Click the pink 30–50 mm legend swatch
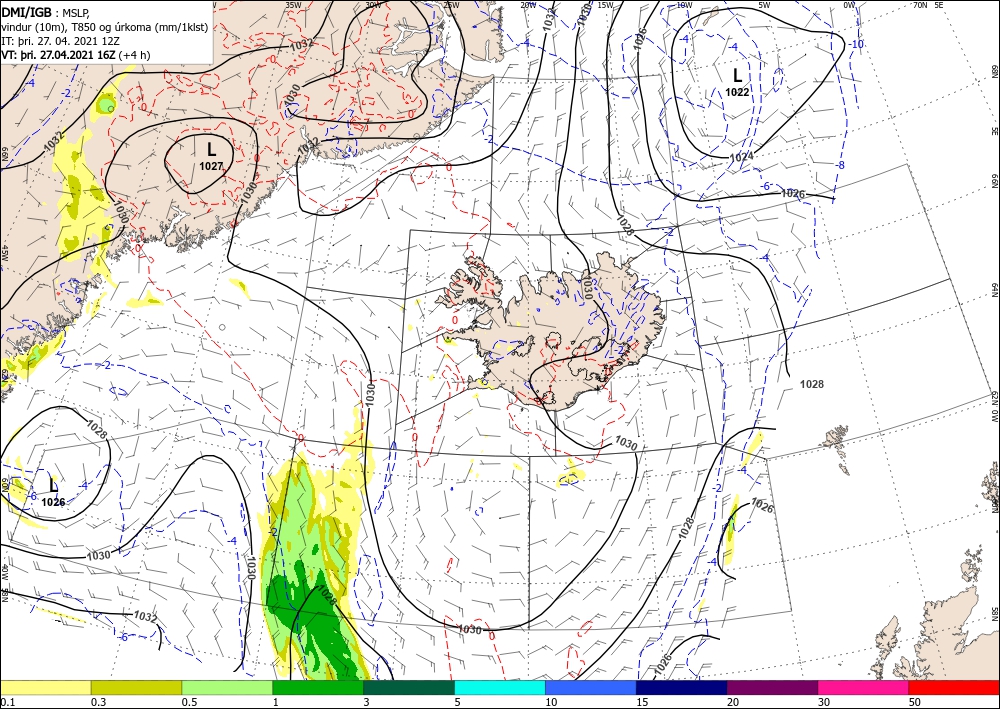Screen dimensions: 1000x709 (x=864, y=687)
